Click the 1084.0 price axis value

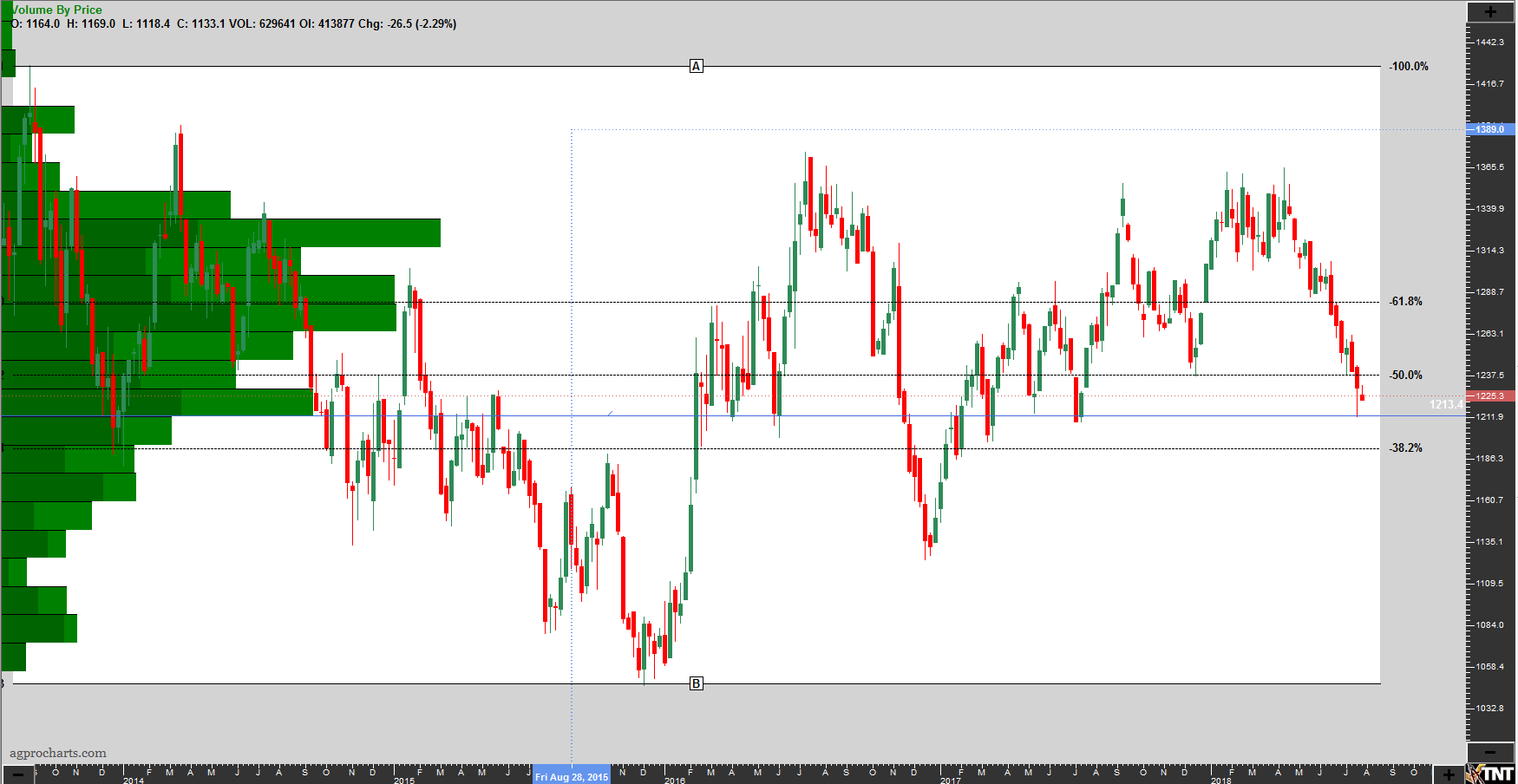click(x=1490, y=625)
